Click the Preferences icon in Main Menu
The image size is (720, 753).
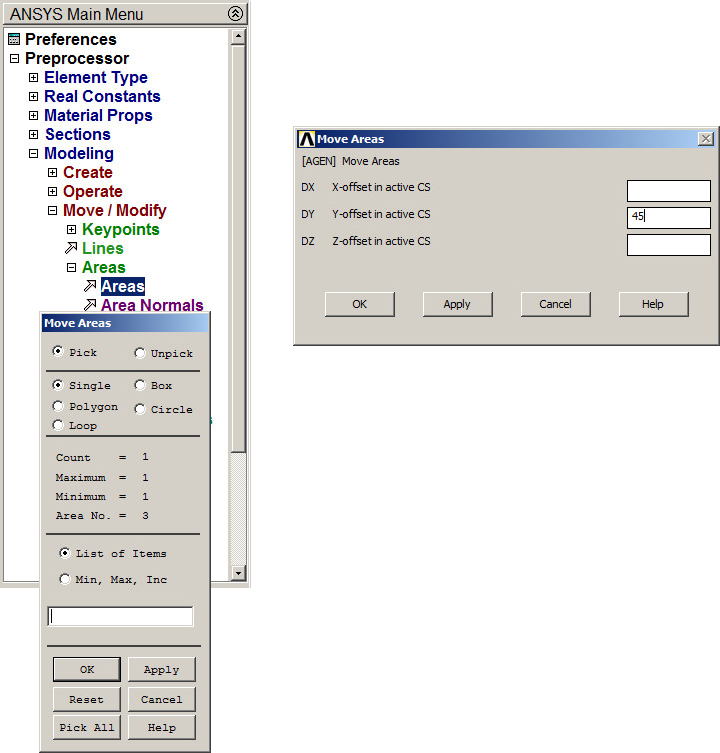pyautogui.click(x=14, y=40)
